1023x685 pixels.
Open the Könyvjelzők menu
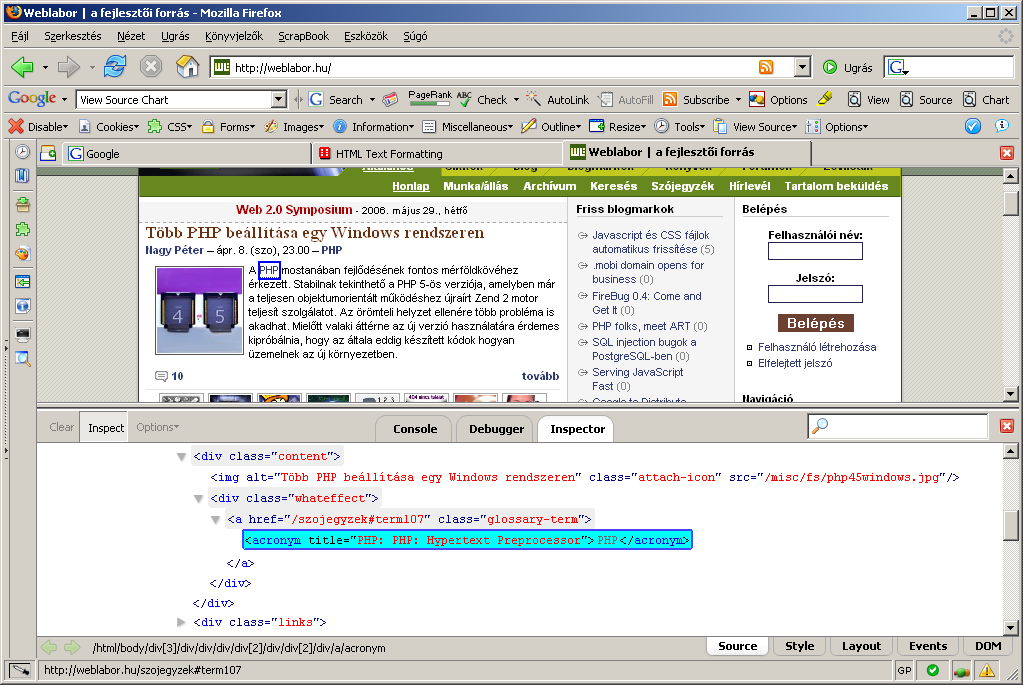(x=234, y=36)
